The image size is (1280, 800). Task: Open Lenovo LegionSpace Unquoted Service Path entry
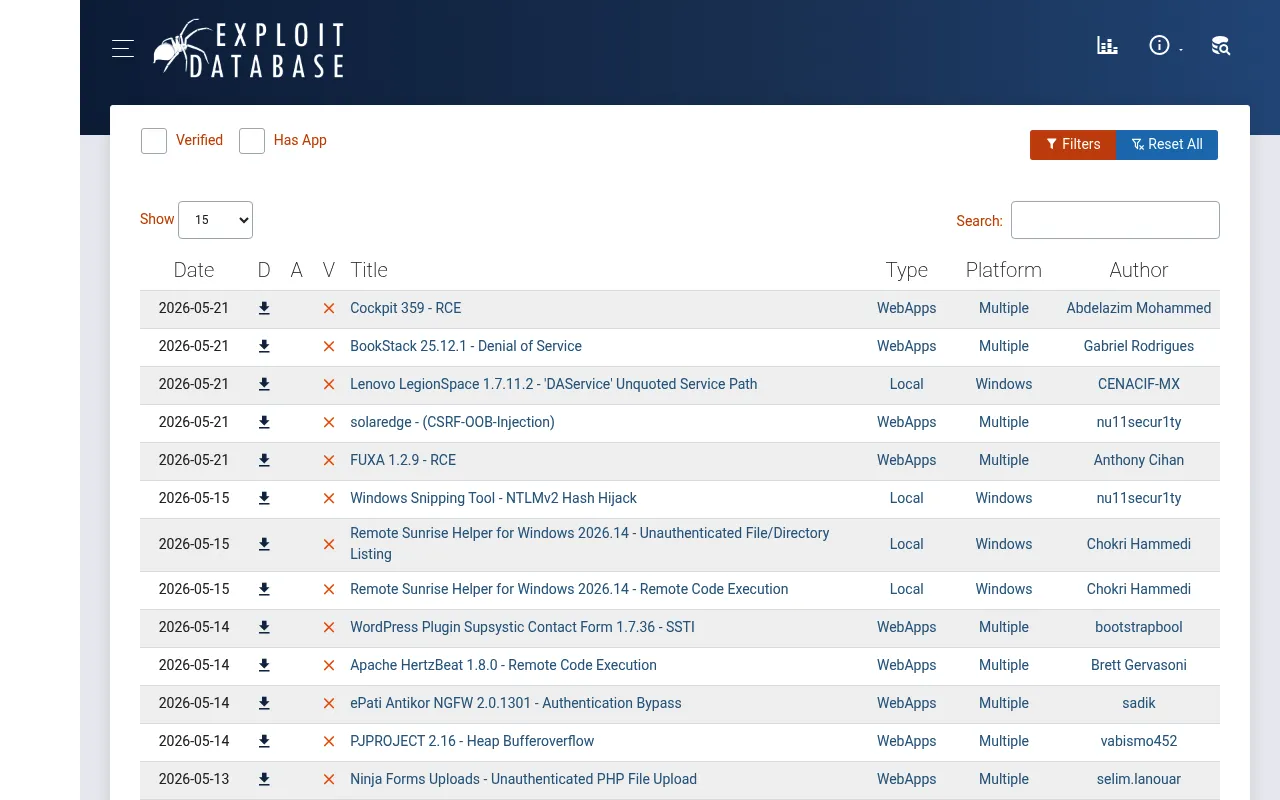pyautogui.click(x=553, y=384)
